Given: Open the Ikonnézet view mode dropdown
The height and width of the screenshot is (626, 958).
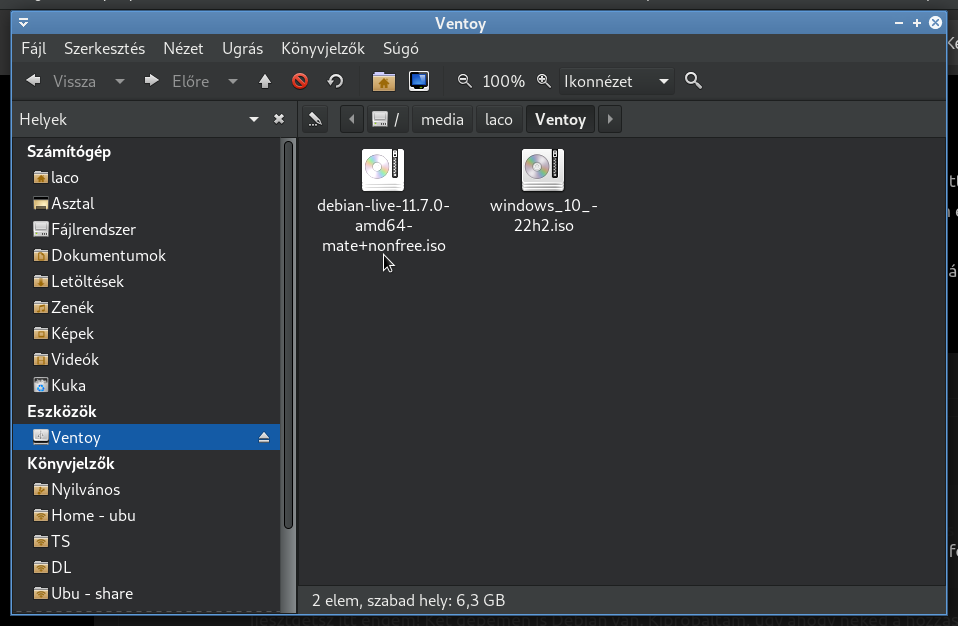Looking at the screenshot, I should pos(616,81).
